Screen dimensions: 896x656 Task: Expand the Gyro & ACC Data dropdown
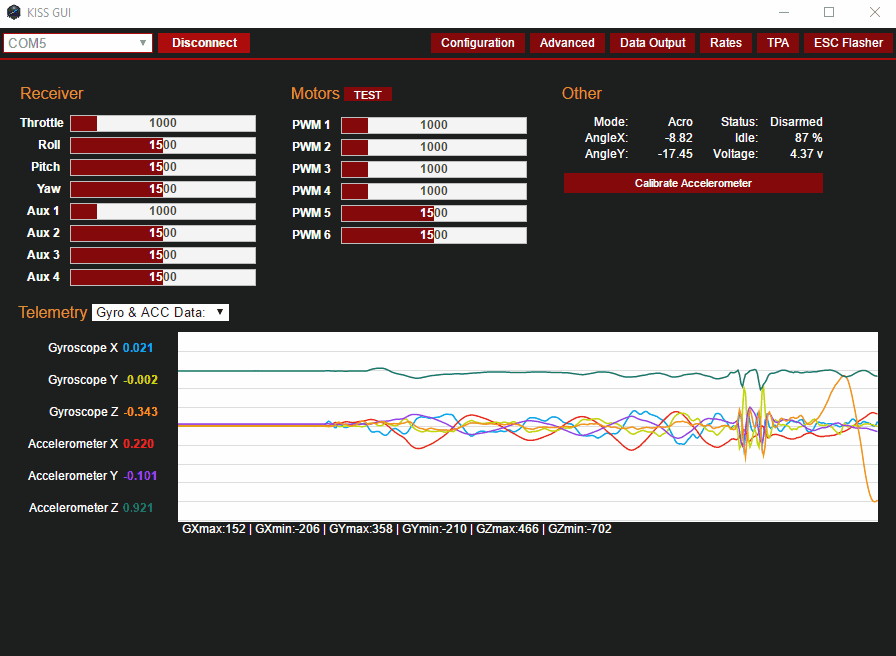(x=160, y=313)
